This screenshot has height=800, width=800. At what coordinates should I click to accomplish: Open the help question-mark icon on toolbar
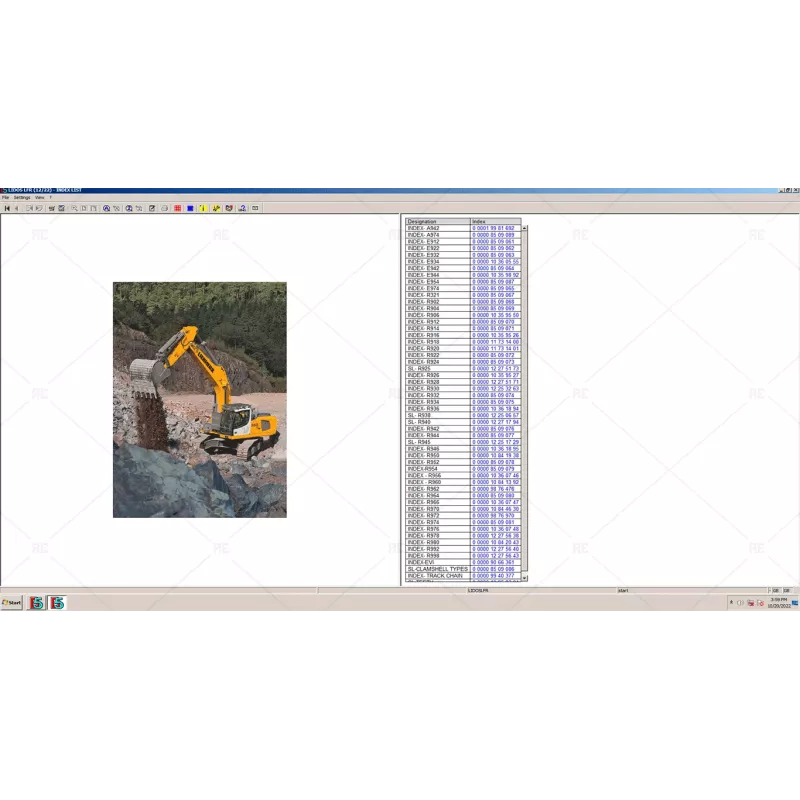[x=242, y=208]
